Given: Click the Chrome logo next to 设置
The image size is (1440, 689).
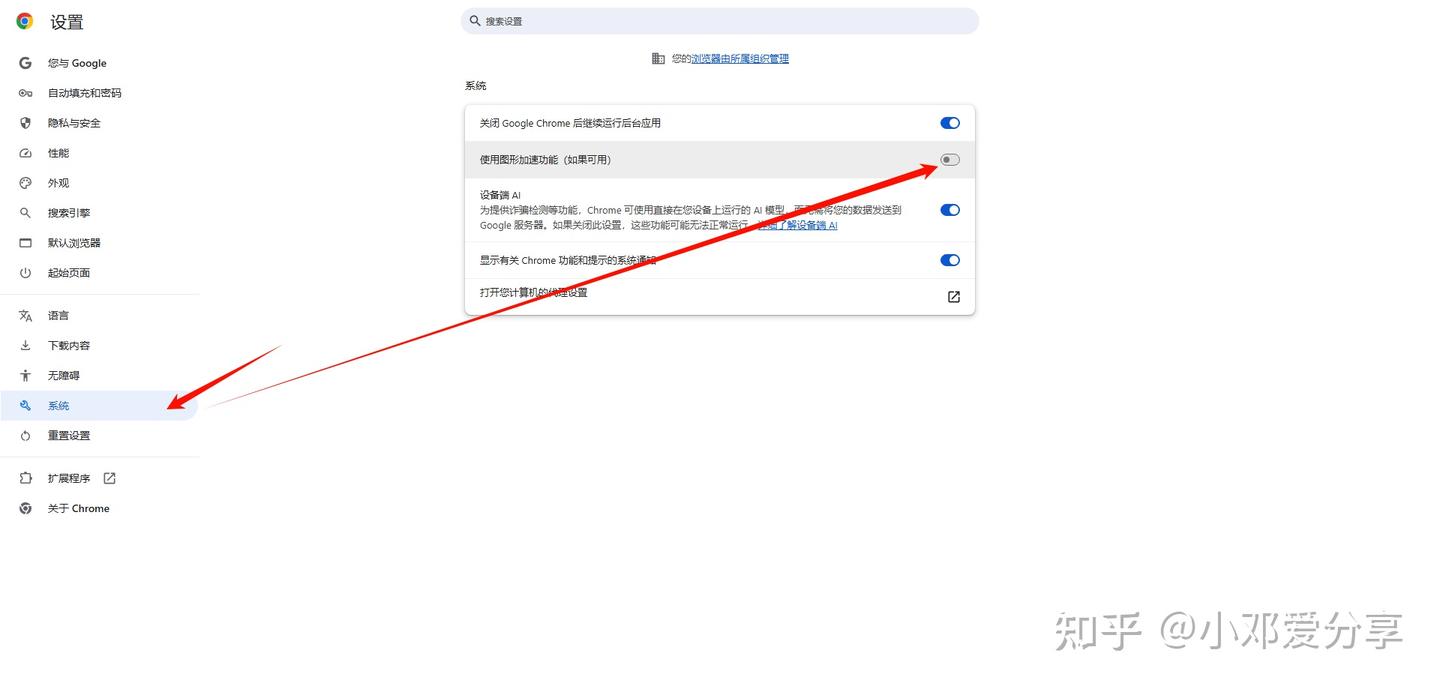Looking at the screenshot, I should [25, 21].
